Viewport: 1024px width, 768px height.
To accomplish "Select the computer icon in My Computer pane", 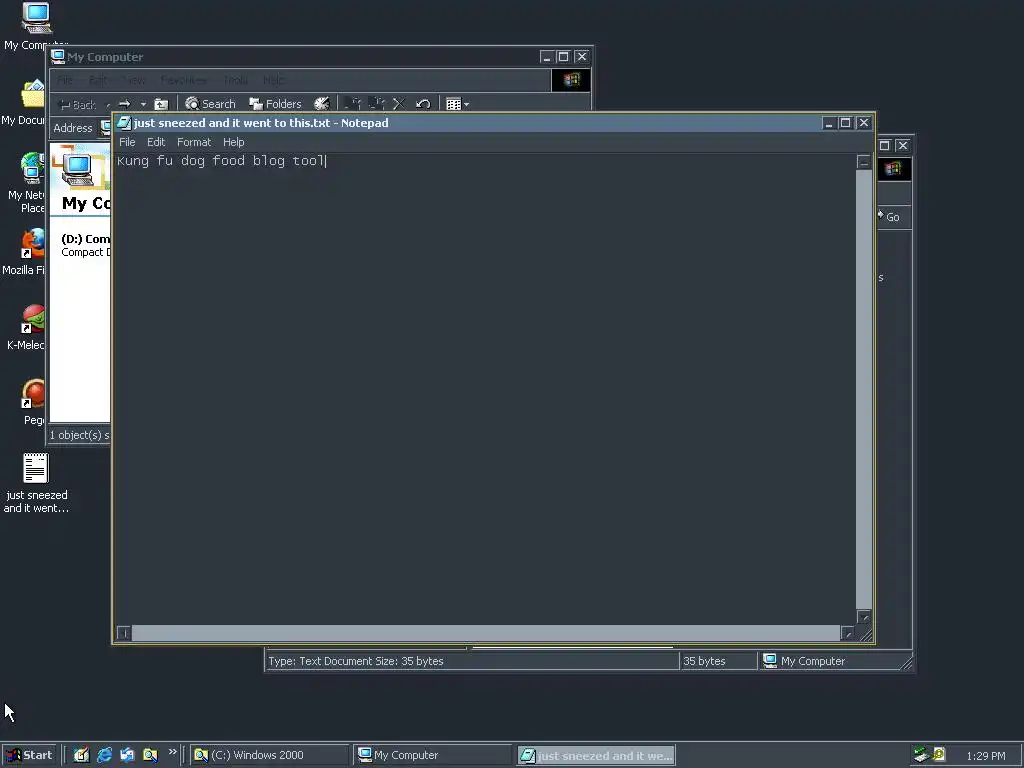I will [78, 169].
